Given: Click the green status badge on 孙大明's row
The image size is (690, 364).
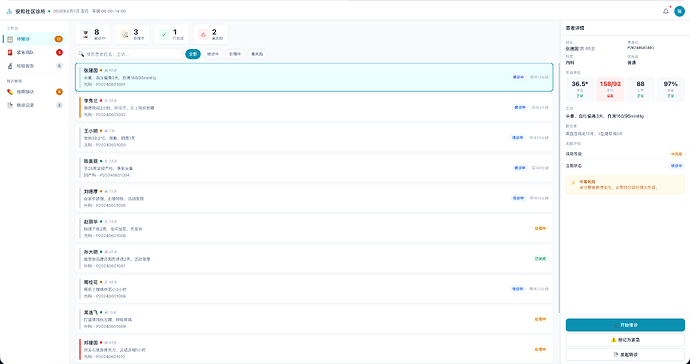Looking at the screenshot, I should pyautogui.click(x=540, y=259).
